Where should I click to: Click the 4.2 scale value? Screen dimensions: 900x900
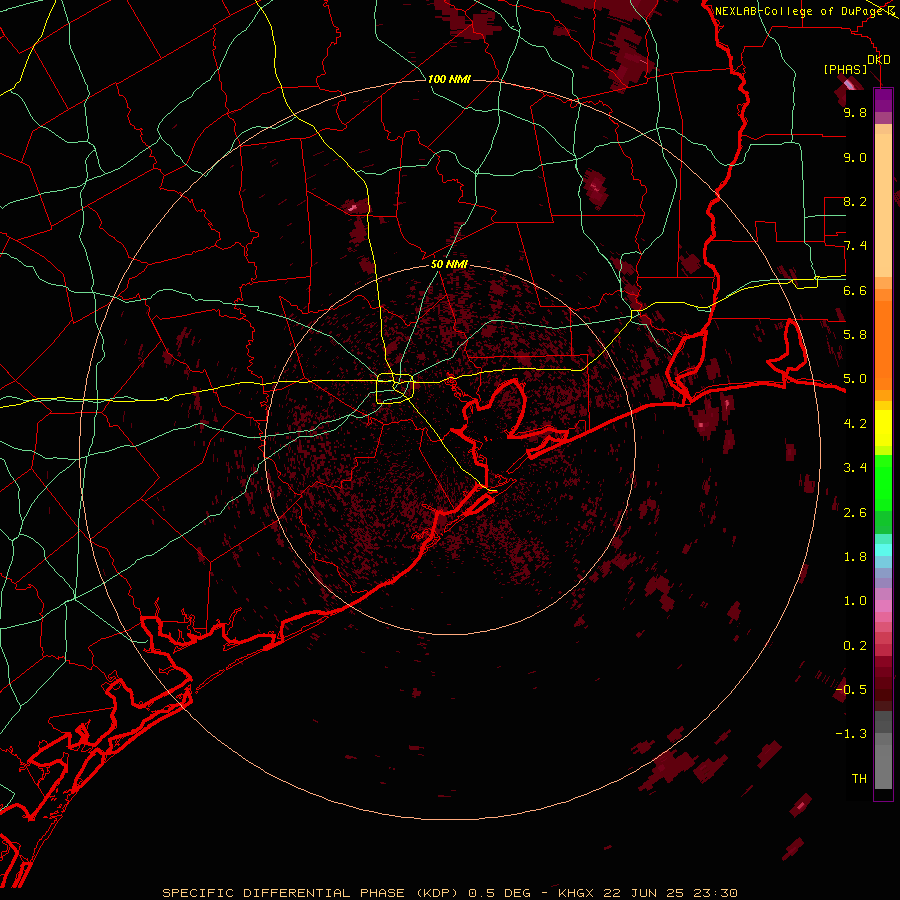(855, 424)
